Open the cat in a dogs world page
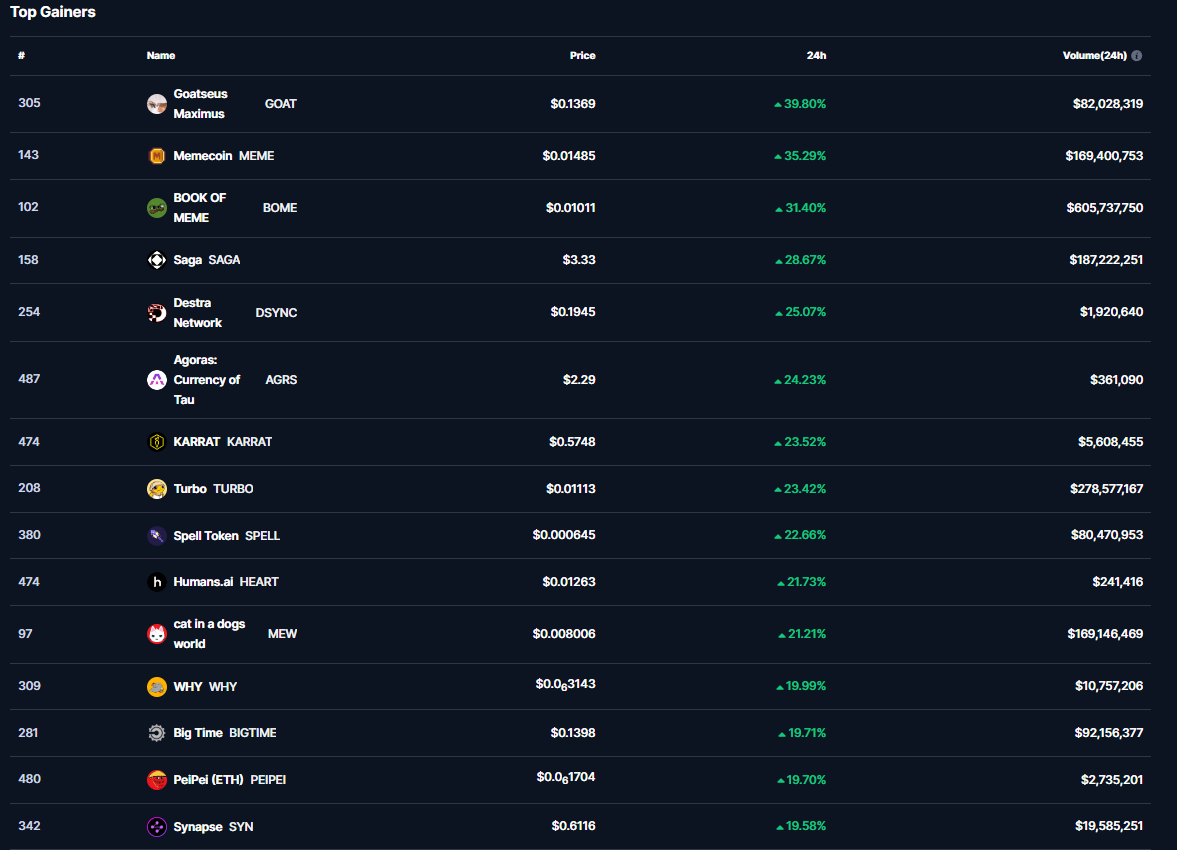This screenshot has height=850, width=1177. [x=209, y=634]
